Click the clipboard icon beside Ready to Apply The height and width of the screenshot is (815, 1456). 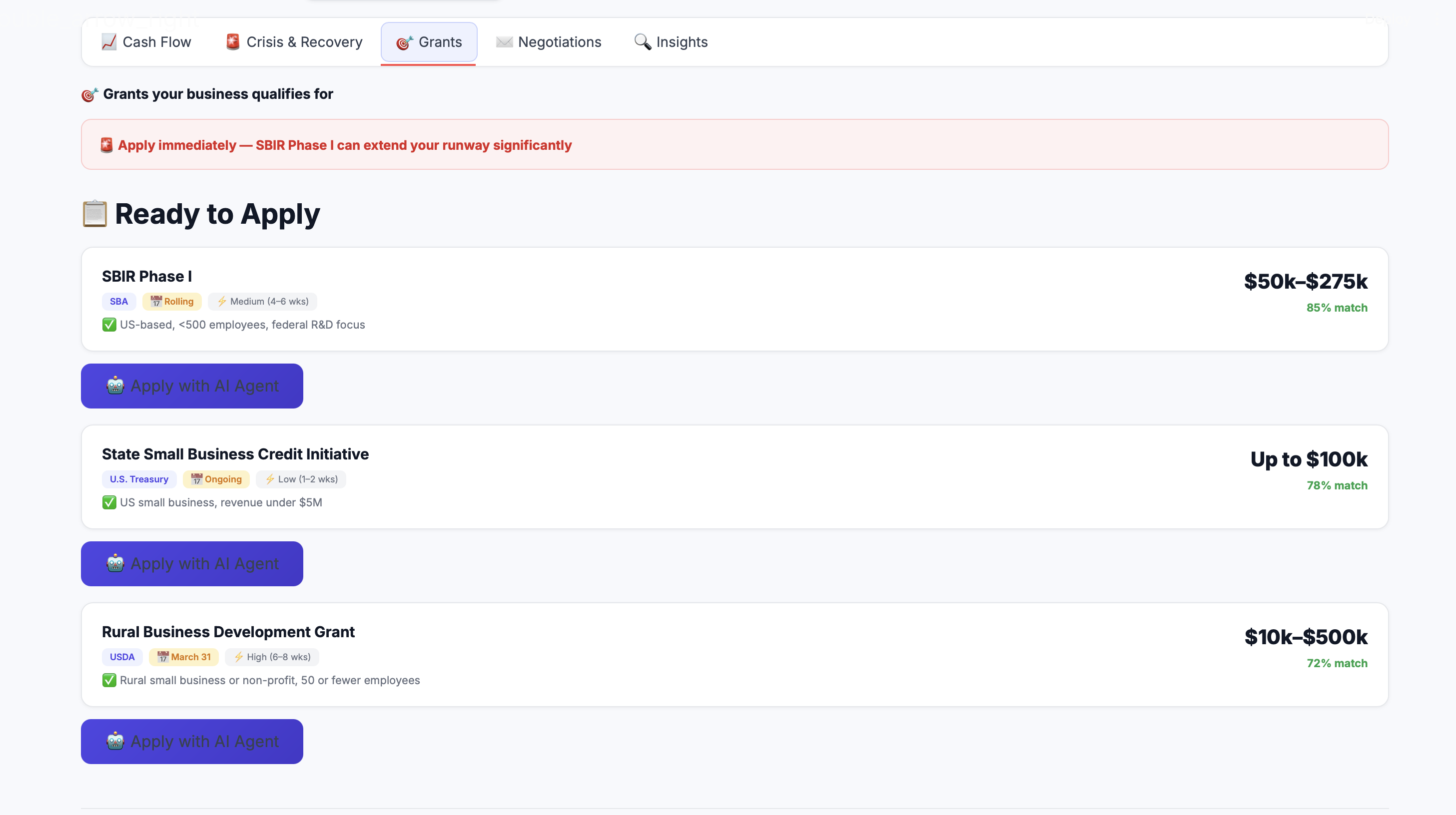(94, 214)
